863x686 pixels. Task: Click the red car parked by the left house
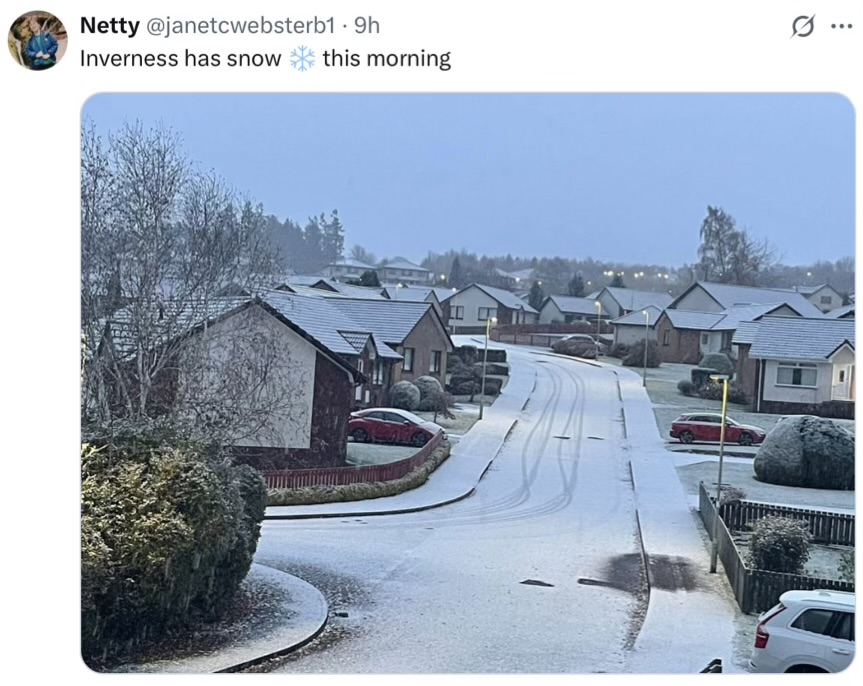pos(395,427)
